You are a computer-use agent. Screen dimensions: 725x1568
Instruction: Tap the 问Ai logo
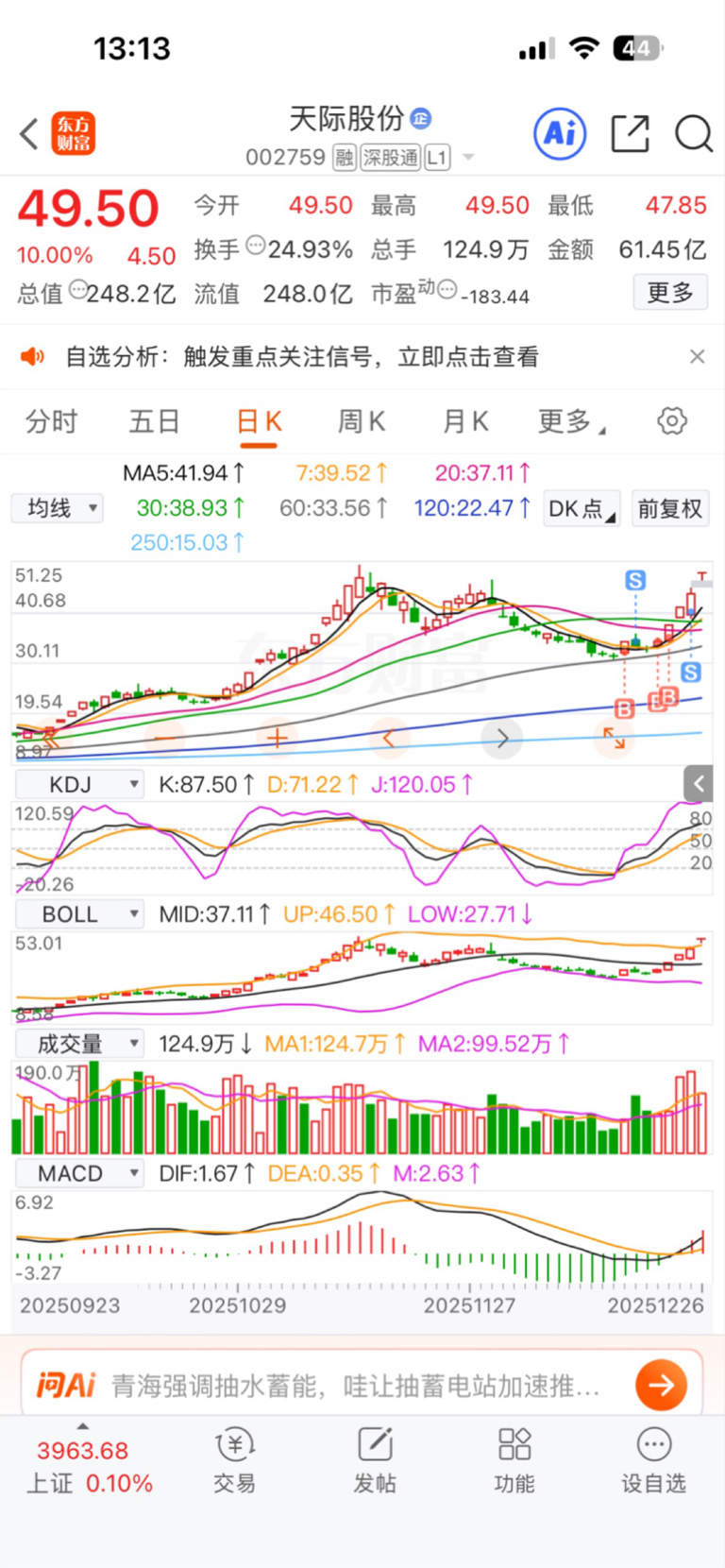click(66, 1386)
